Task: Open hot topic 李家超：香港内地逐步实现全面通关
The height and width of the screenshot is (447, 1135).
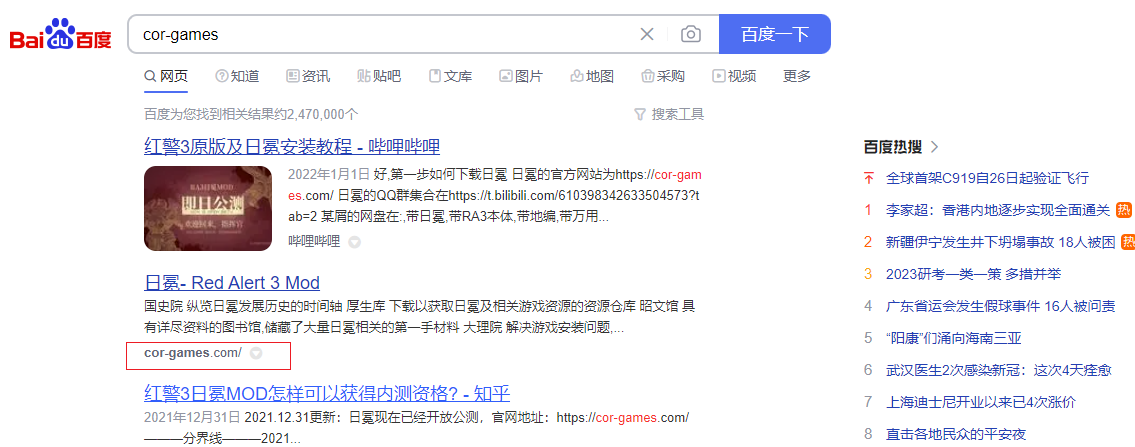Action: tap(997, 210)
